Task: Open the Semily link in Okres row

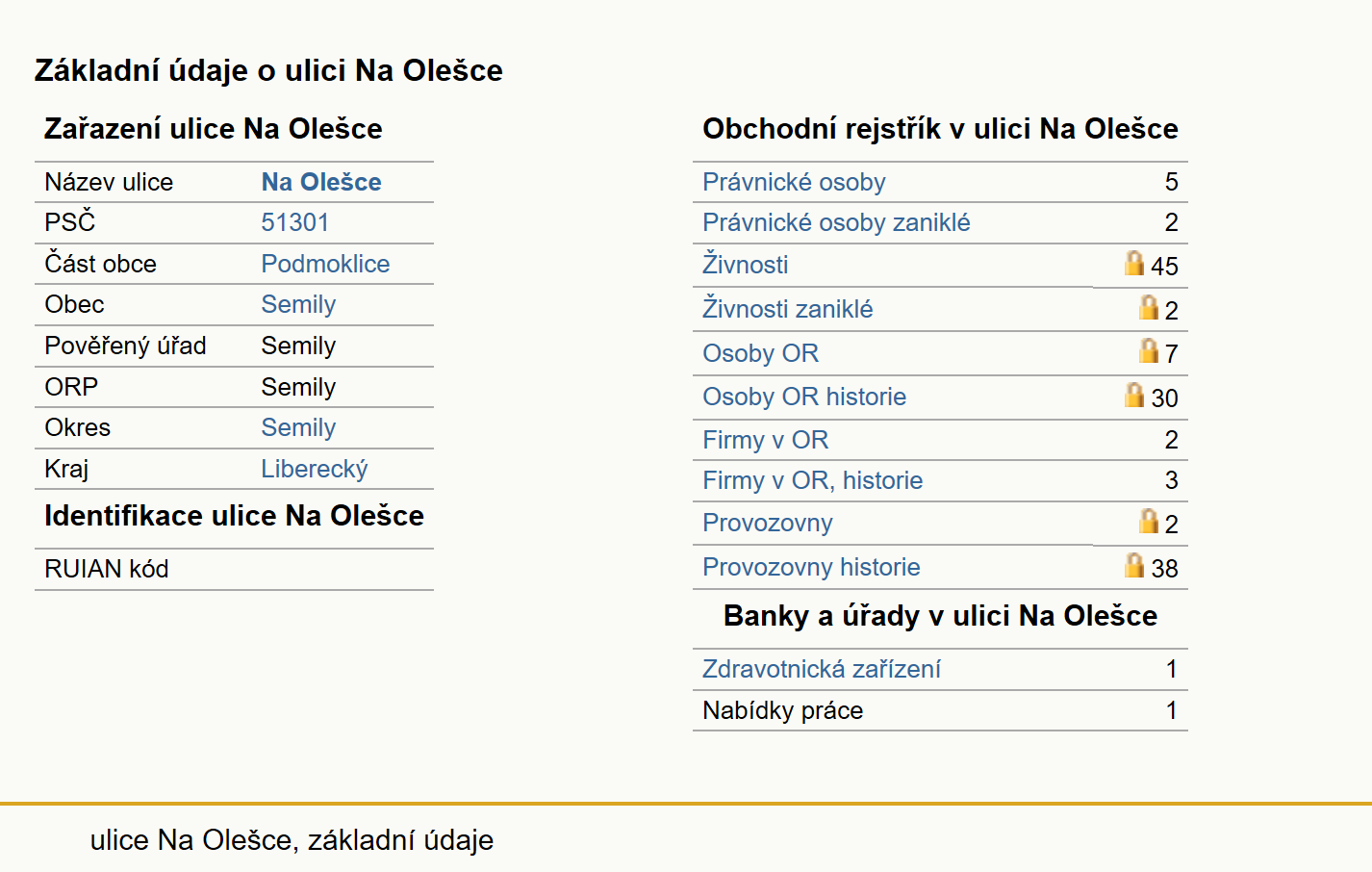Action: click(298, 427)
